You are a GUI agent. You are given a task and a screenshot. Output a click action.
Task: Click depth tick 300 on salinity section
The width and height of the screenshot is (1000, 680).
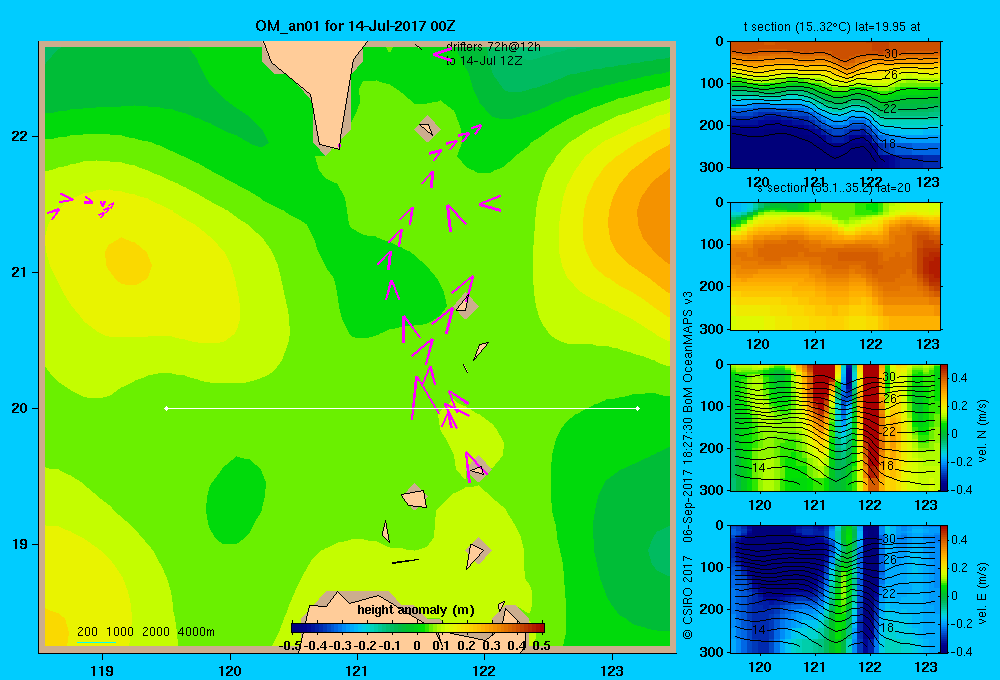click(x=713, y=329)
